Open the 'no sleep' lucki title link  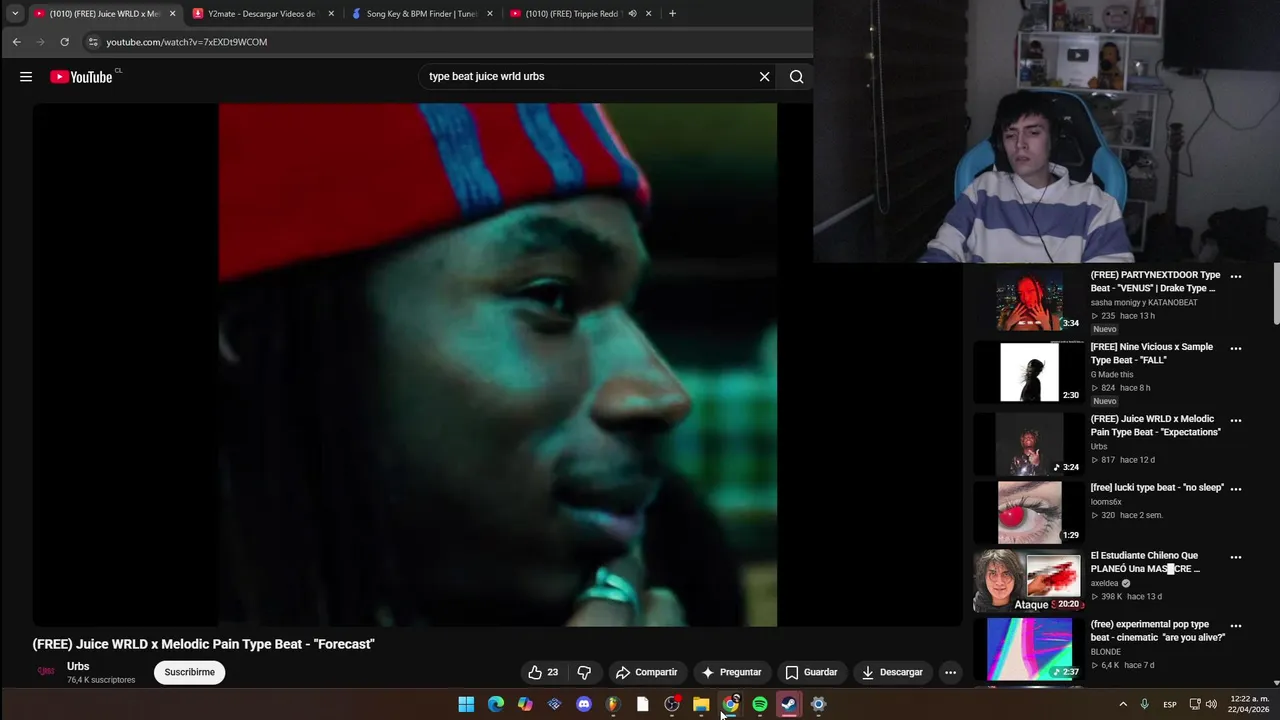(x=1157, y=488)
